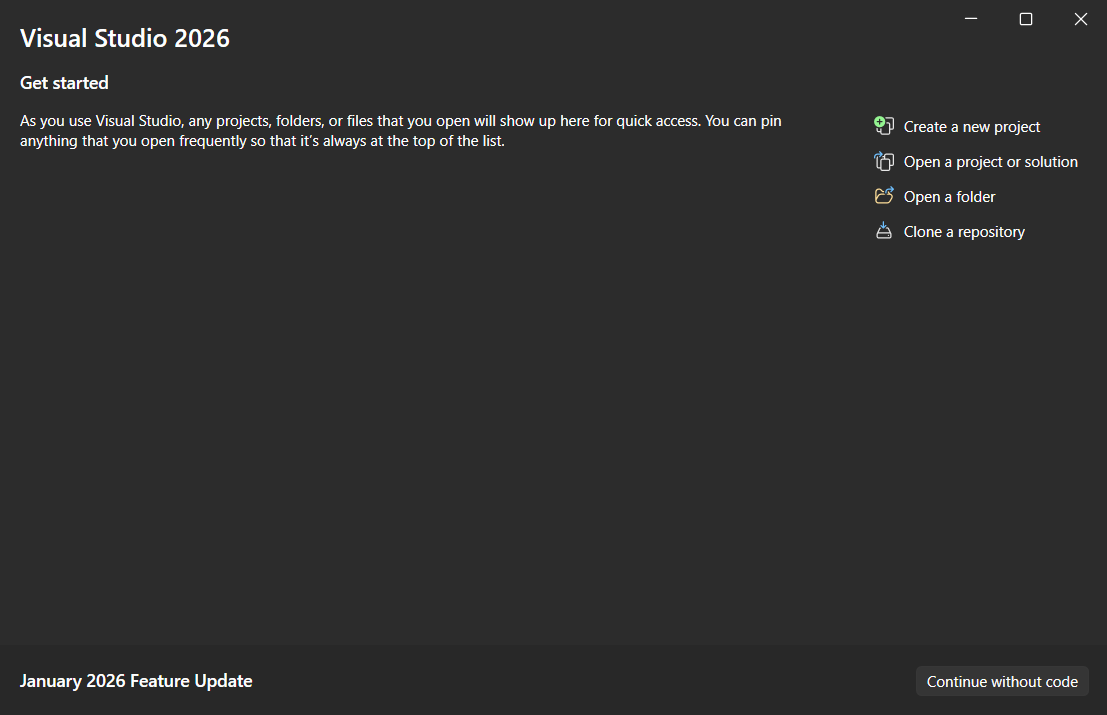Click the Open a project or solution icon
Screen dimensions: 1107x715
(883, 161)
